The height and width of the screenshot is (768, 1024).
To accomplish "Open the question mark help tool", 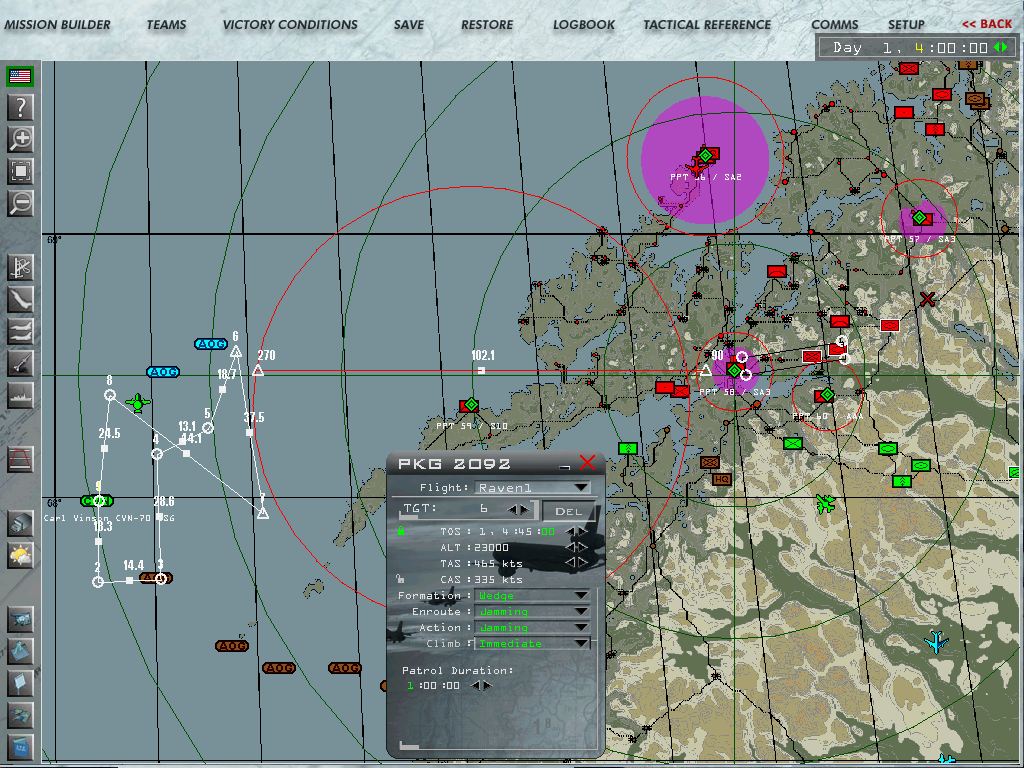I will pos(20,107).
